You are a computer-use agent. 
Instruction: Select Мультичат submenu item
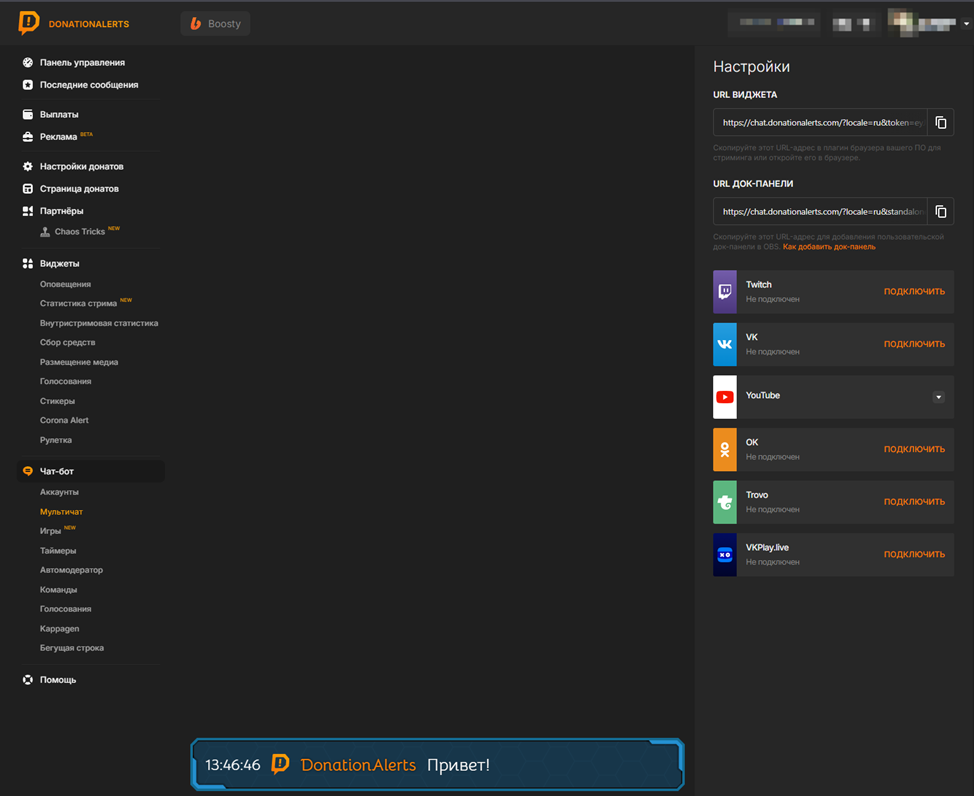click(61, 511)
